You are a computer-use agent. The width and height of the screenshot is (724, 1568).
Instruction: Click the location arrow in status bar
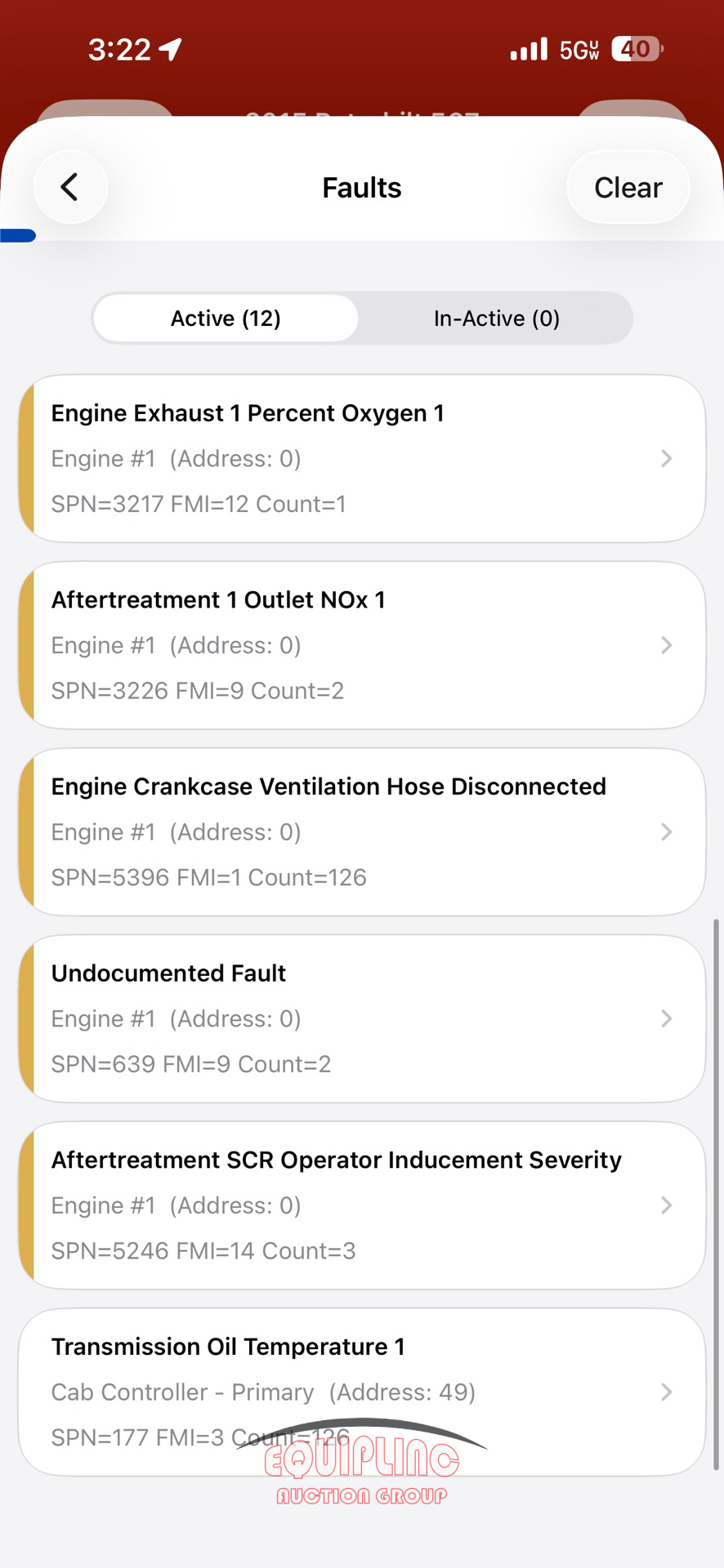click(x=170, y=50)
